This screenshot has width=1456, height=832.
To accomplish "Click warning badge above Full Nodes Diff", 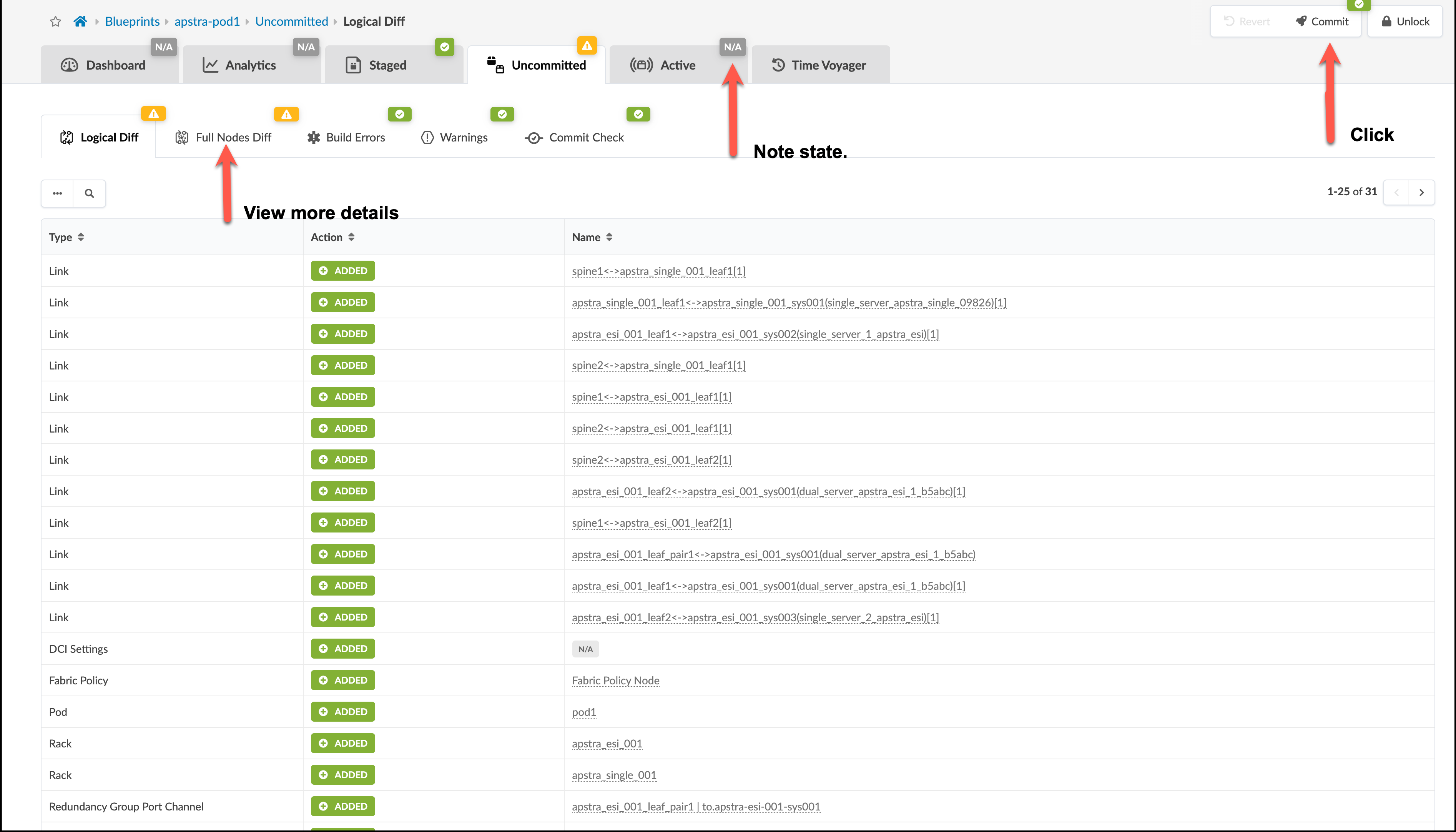I will 286,114.
